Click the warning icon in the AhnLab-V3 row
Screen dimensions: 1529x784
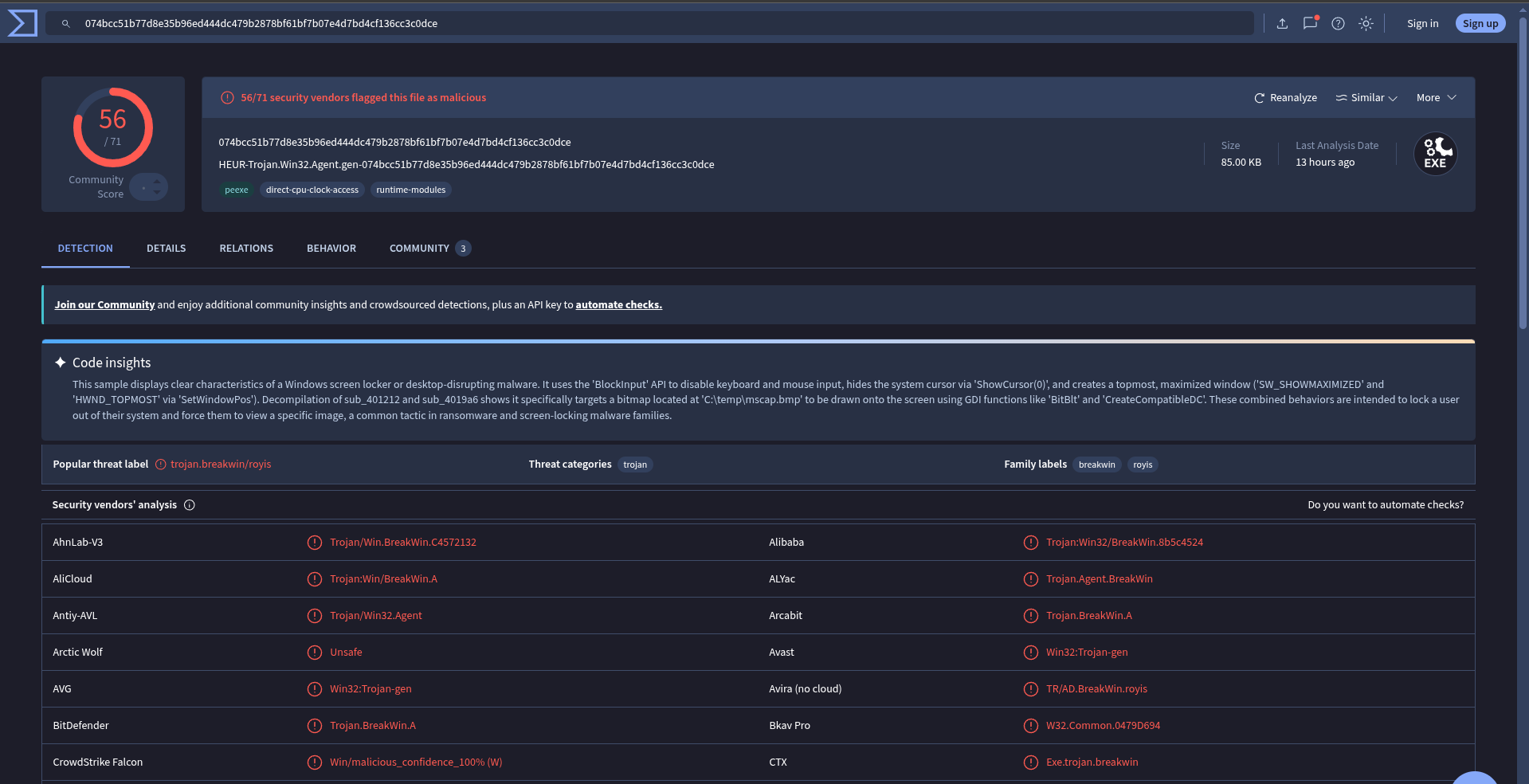tap(315, 543)
